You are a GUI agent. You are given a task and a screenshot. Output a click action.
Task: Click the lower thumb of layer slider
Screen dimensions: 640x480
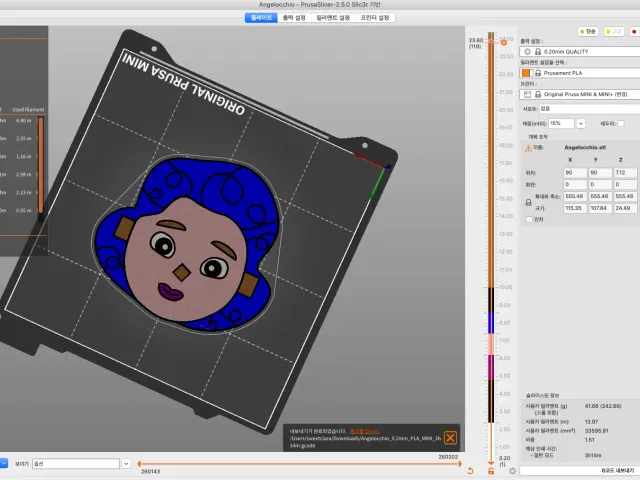491,462
